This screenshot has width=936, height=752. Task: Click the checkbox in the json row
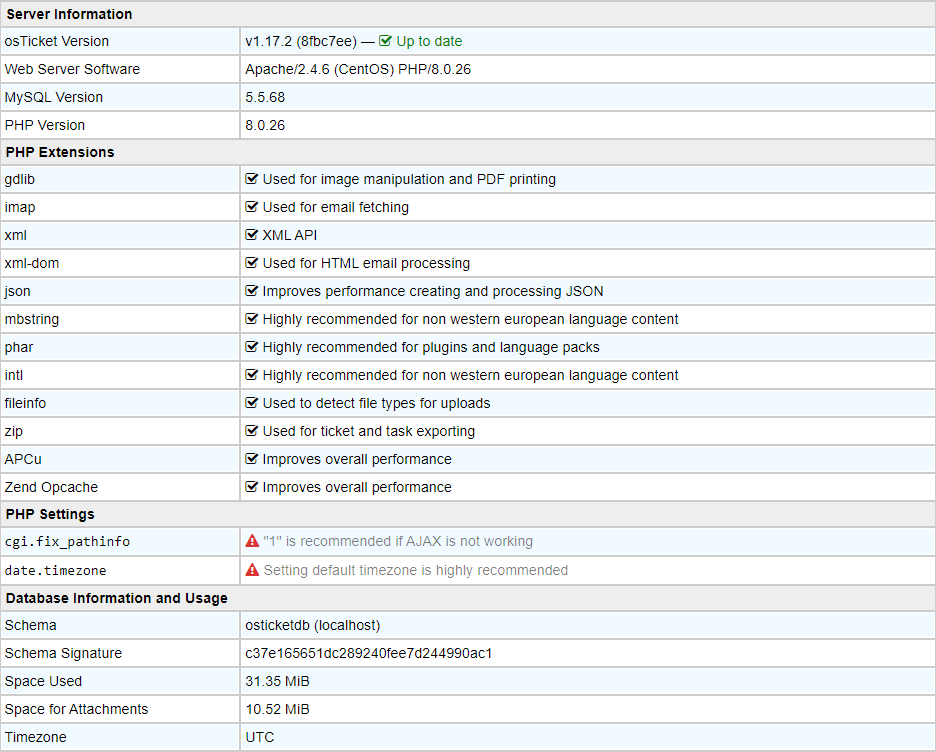[x=252, y=291]
